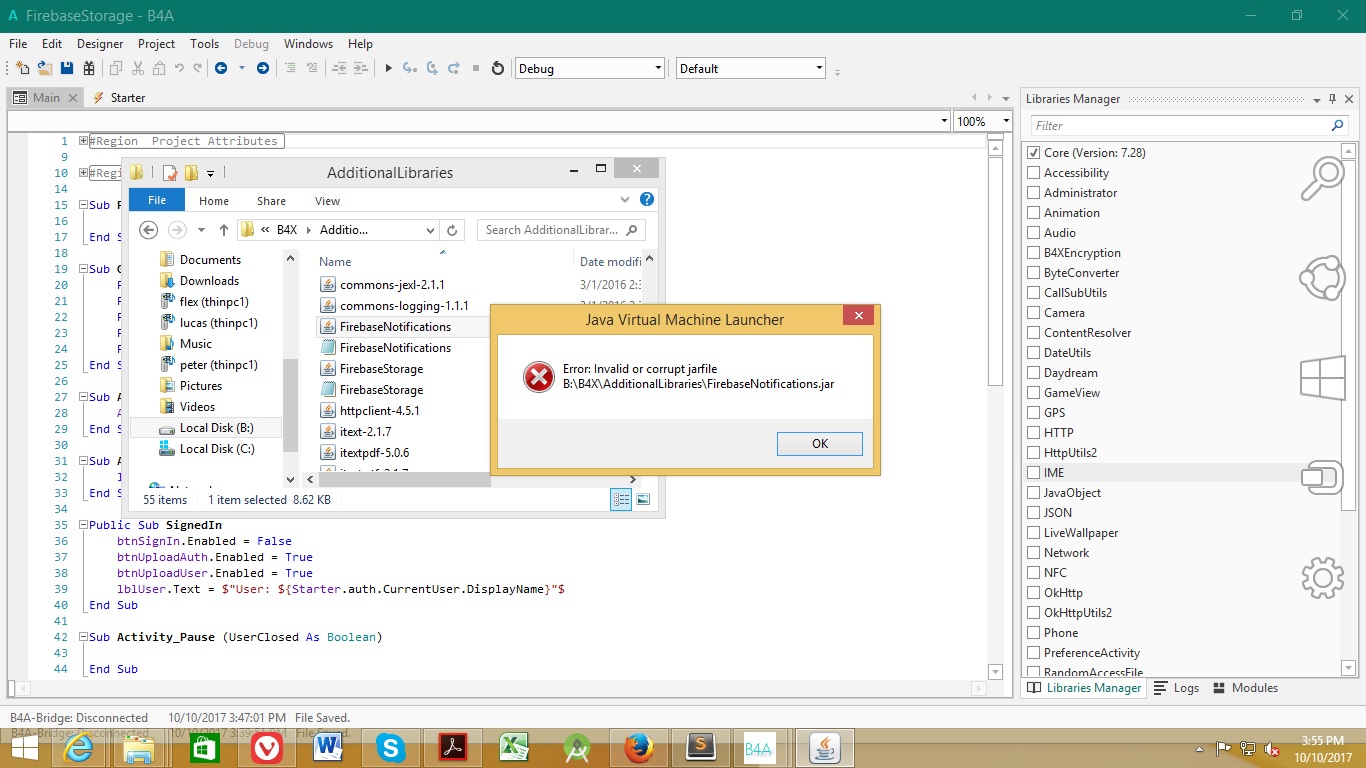Screen dimensions: 1366x768
Task: Enable the B4XEncryption library
Action: 1034,253
